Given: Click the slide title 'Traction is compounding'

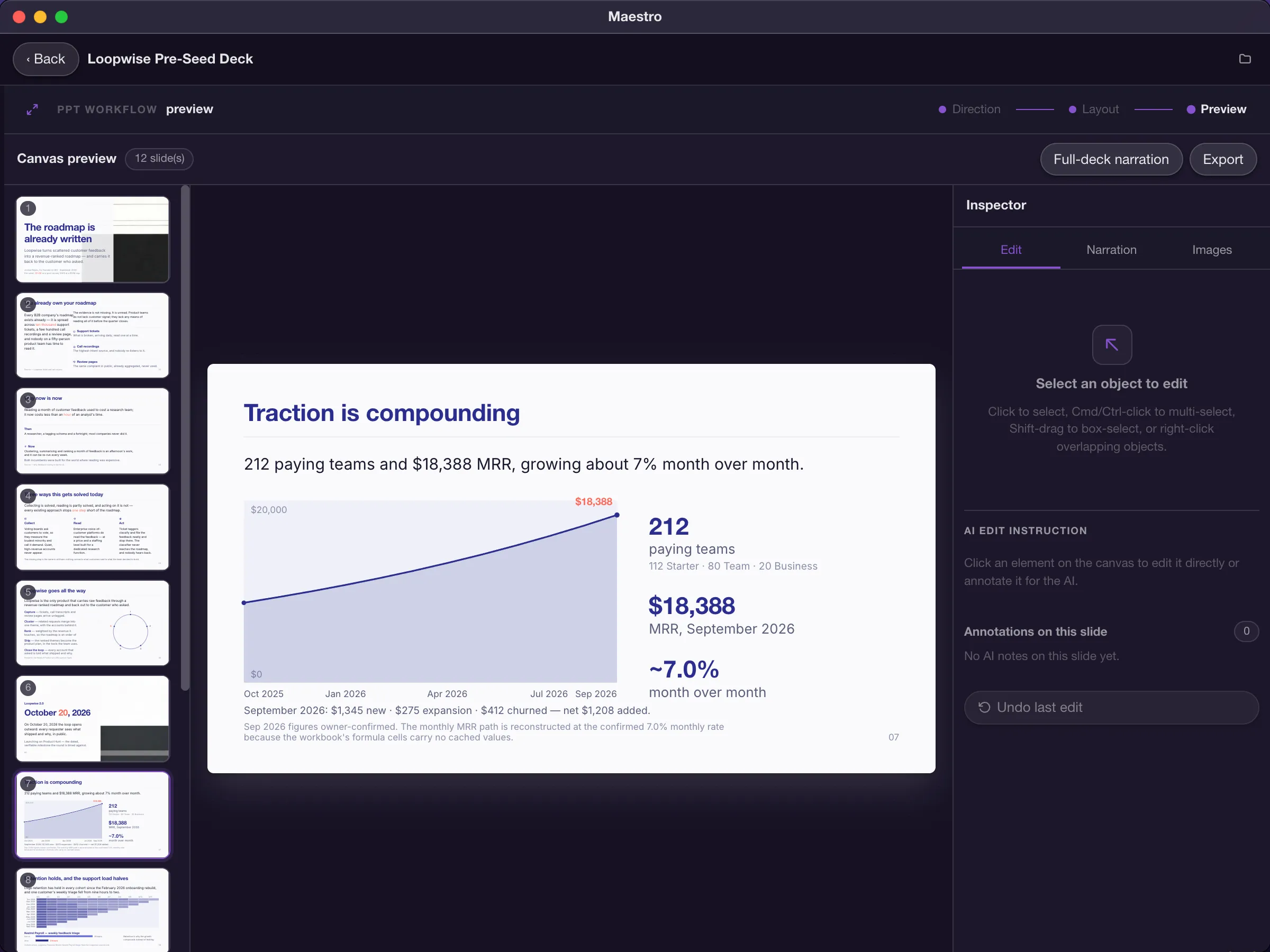Looking at the screenshot, I should (382, 413).
